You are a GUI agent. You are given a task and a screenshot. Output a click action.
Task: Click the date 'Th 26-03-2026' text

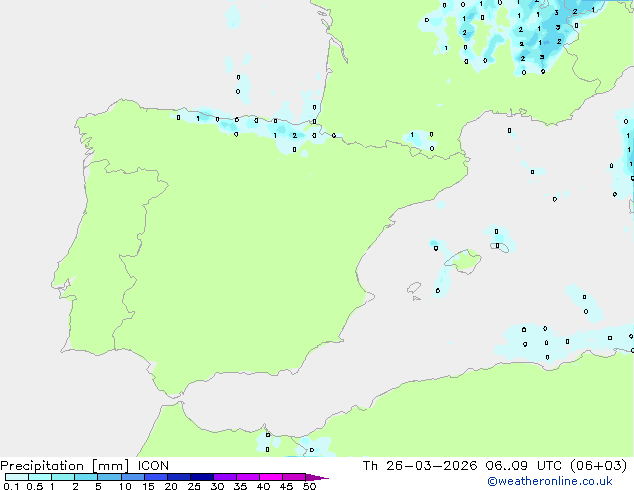pyautogui.click(x=420, y=466)
